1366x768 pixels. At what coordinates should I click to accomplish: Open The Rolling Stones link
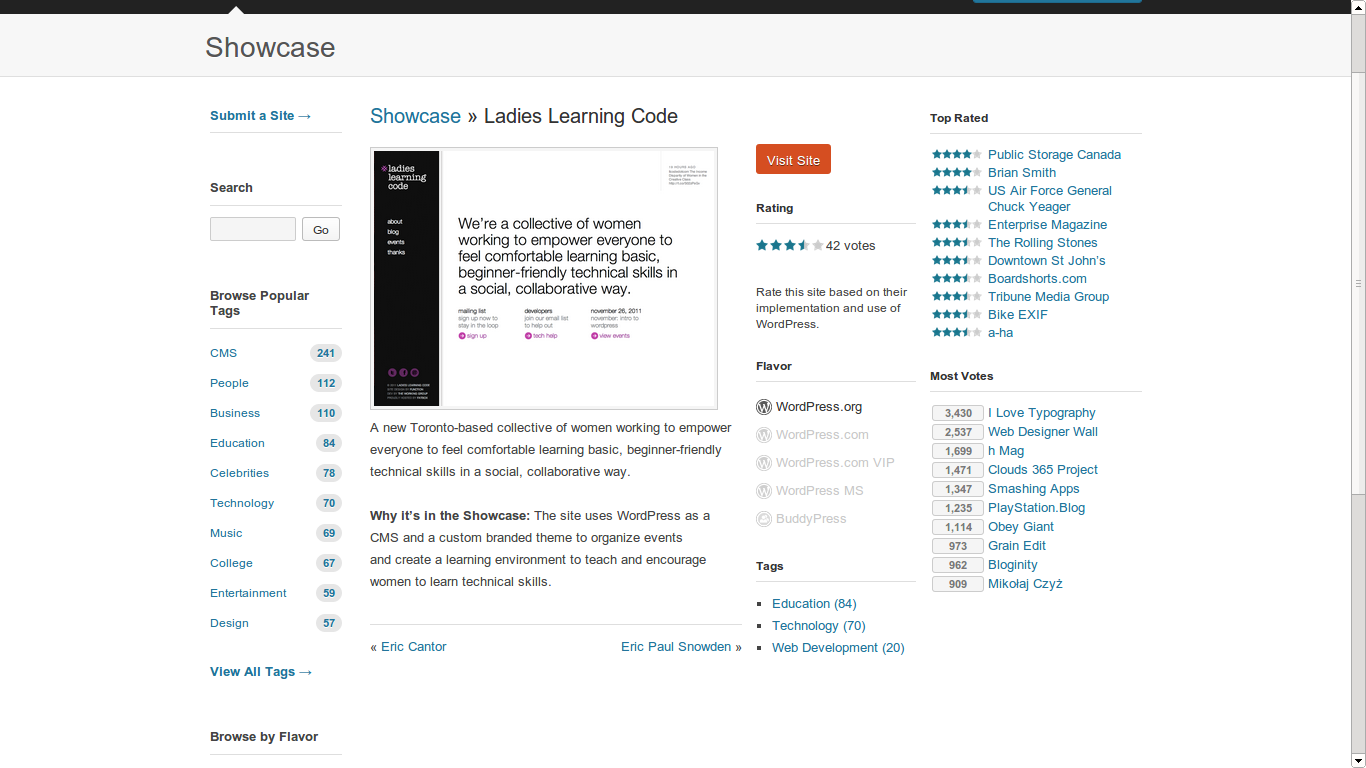coord(1042,243)
